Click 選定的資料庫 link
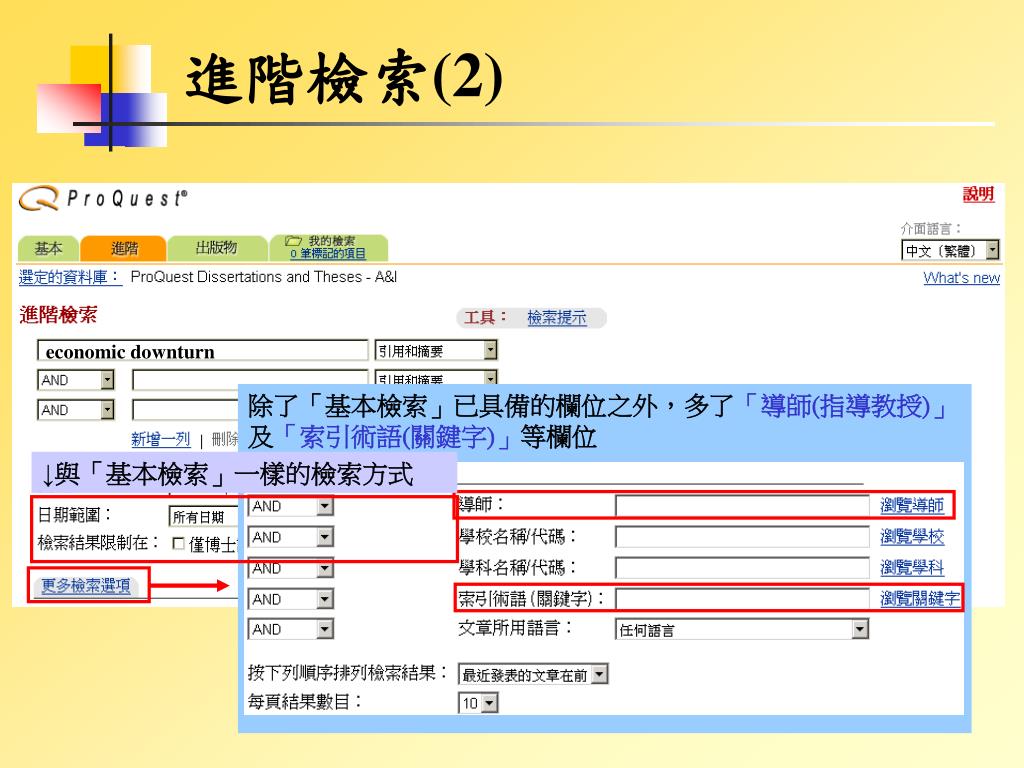The image size is (1024, 768). pos(70,277)
